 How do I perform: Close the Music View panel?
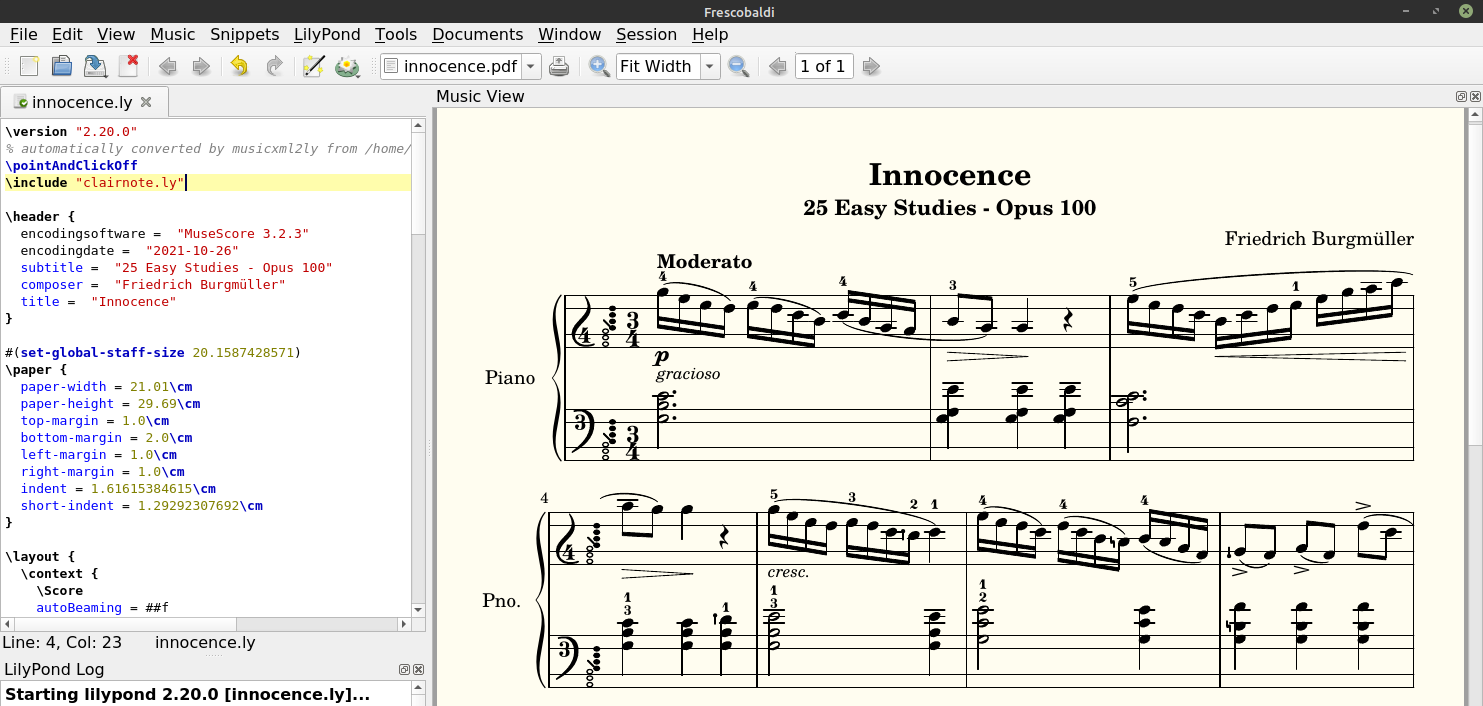[x=1475, y=96]
